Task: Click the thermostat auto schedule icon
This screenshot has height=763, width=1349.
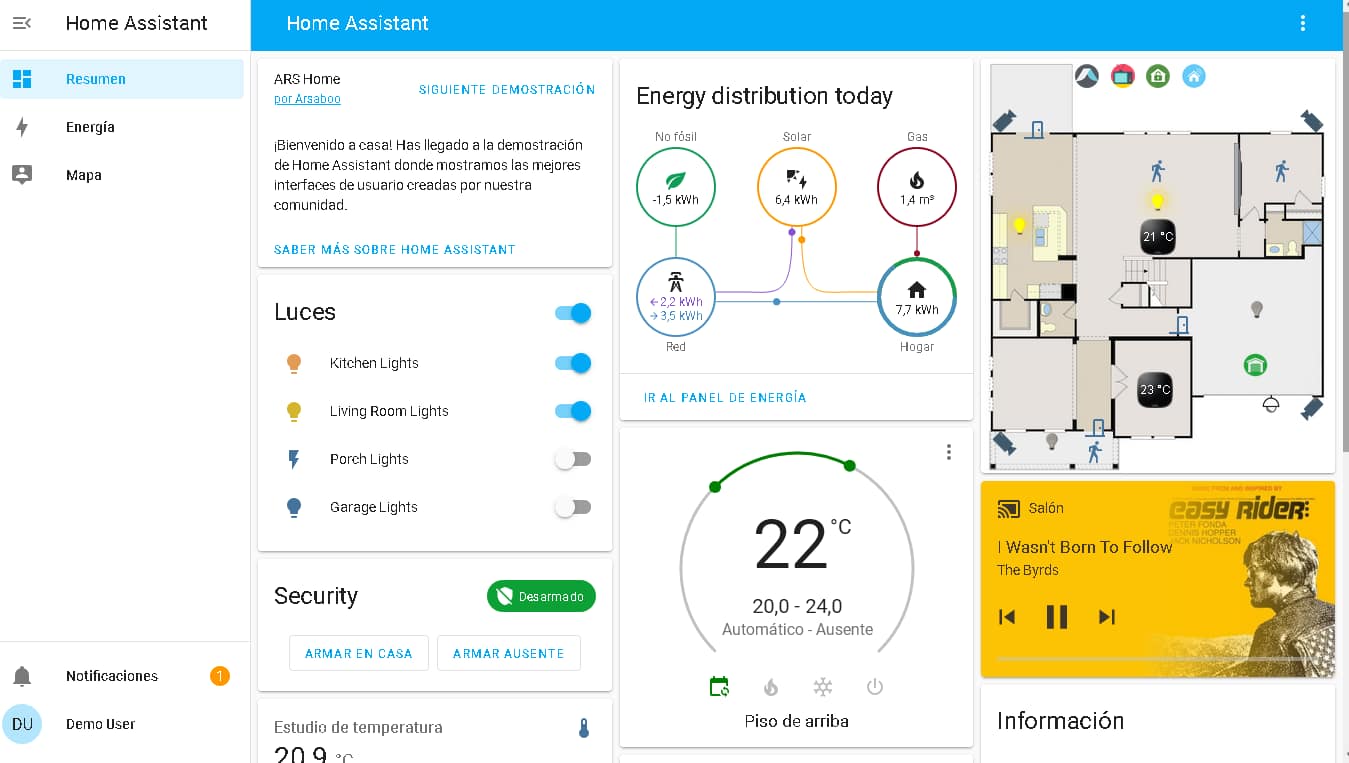Action: pyautogui.click(x=719, y=687)
